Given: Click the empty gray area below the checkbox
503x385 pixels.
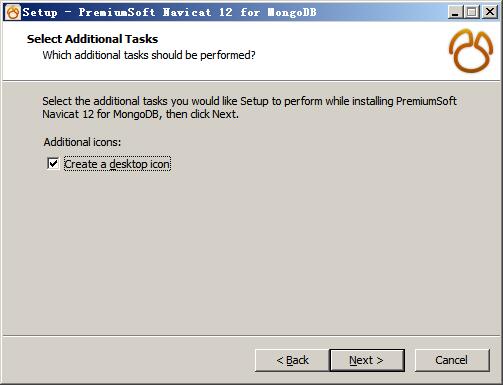Looking at the screenshot, I should 251,253.
